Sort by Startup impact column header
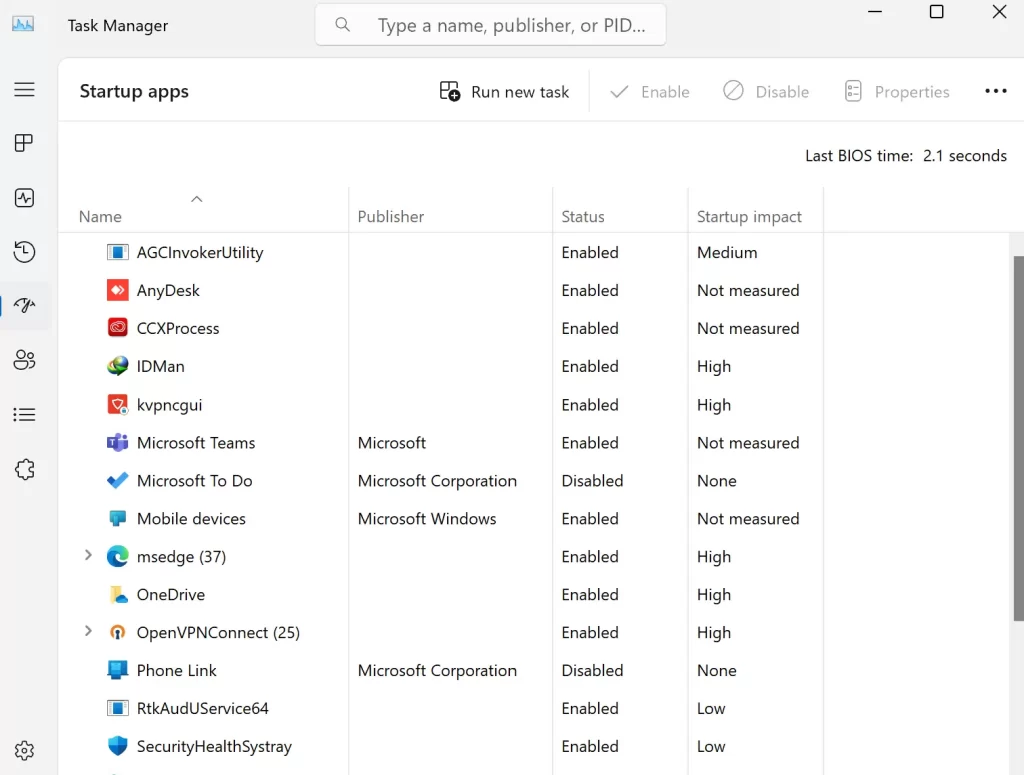1024x775 pixels. [x=749, y=217]
